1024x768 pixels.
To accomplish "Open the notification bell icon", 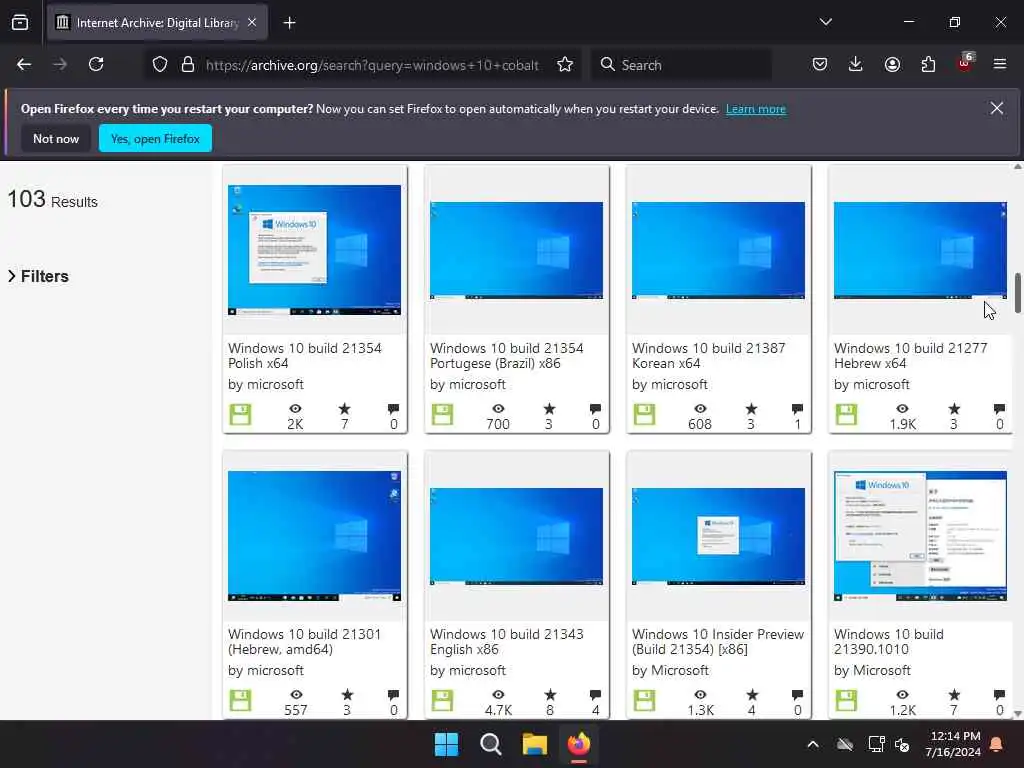I will [997, 744].
